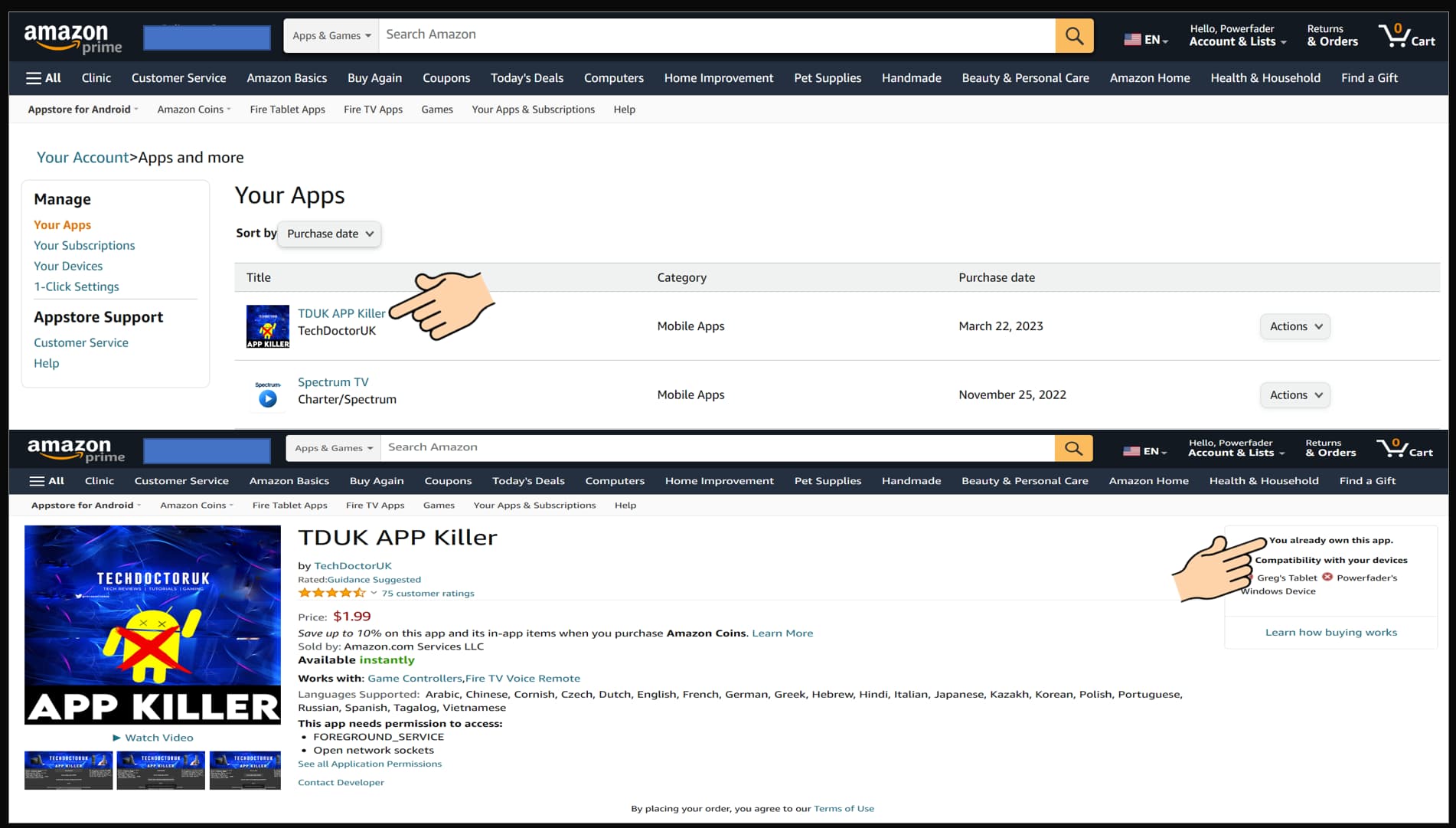The image size is (1456, 828).
Task: Open Terms of Use link at bottom
Action: pyautogui.click(x=844, y=809)
